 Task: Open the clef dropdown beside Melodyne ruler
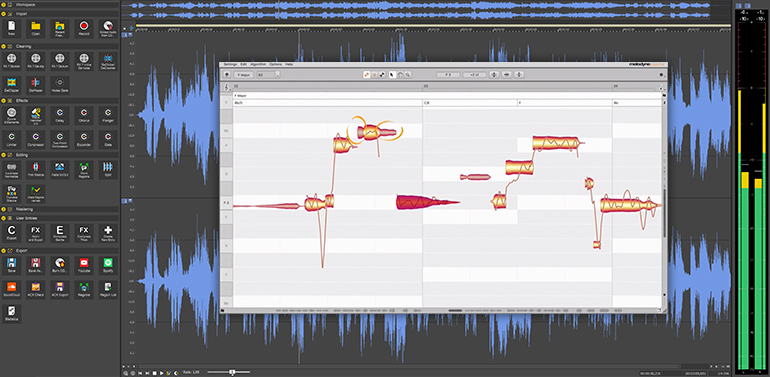(226, 87)
